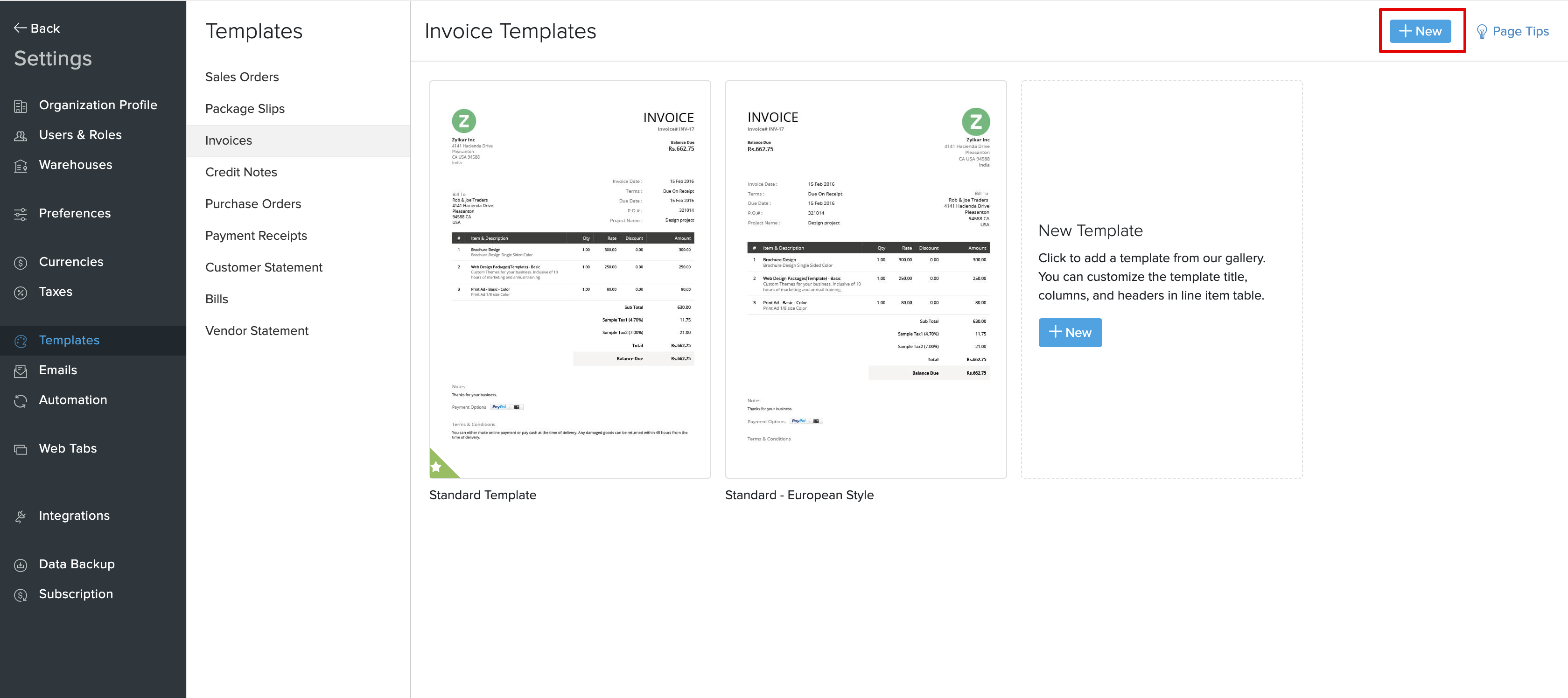Click the Taxes icon

click(x=20, y=291)
